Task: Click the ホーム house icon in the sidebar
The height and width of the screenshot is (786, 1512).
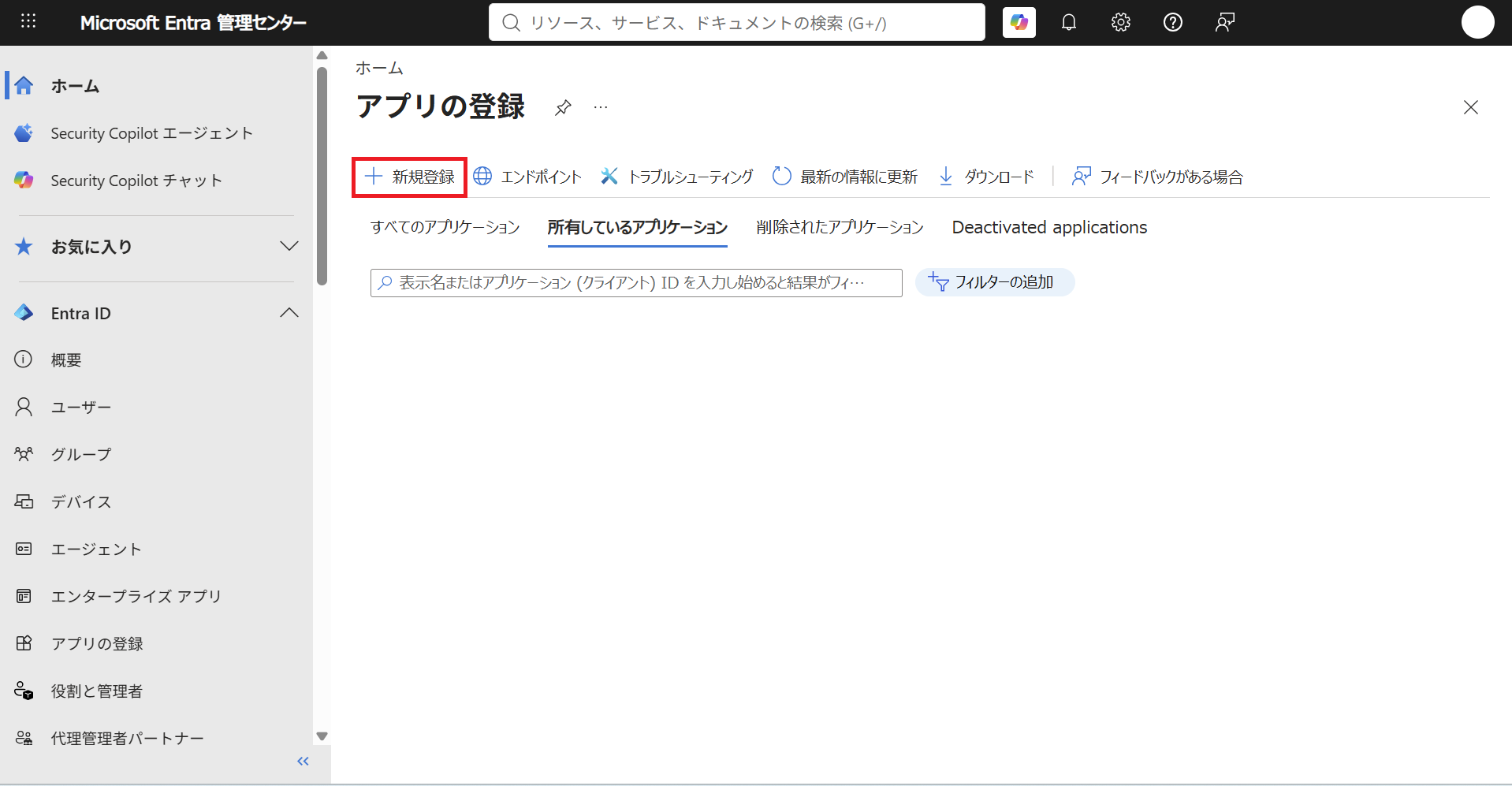Action: (24, 85)
